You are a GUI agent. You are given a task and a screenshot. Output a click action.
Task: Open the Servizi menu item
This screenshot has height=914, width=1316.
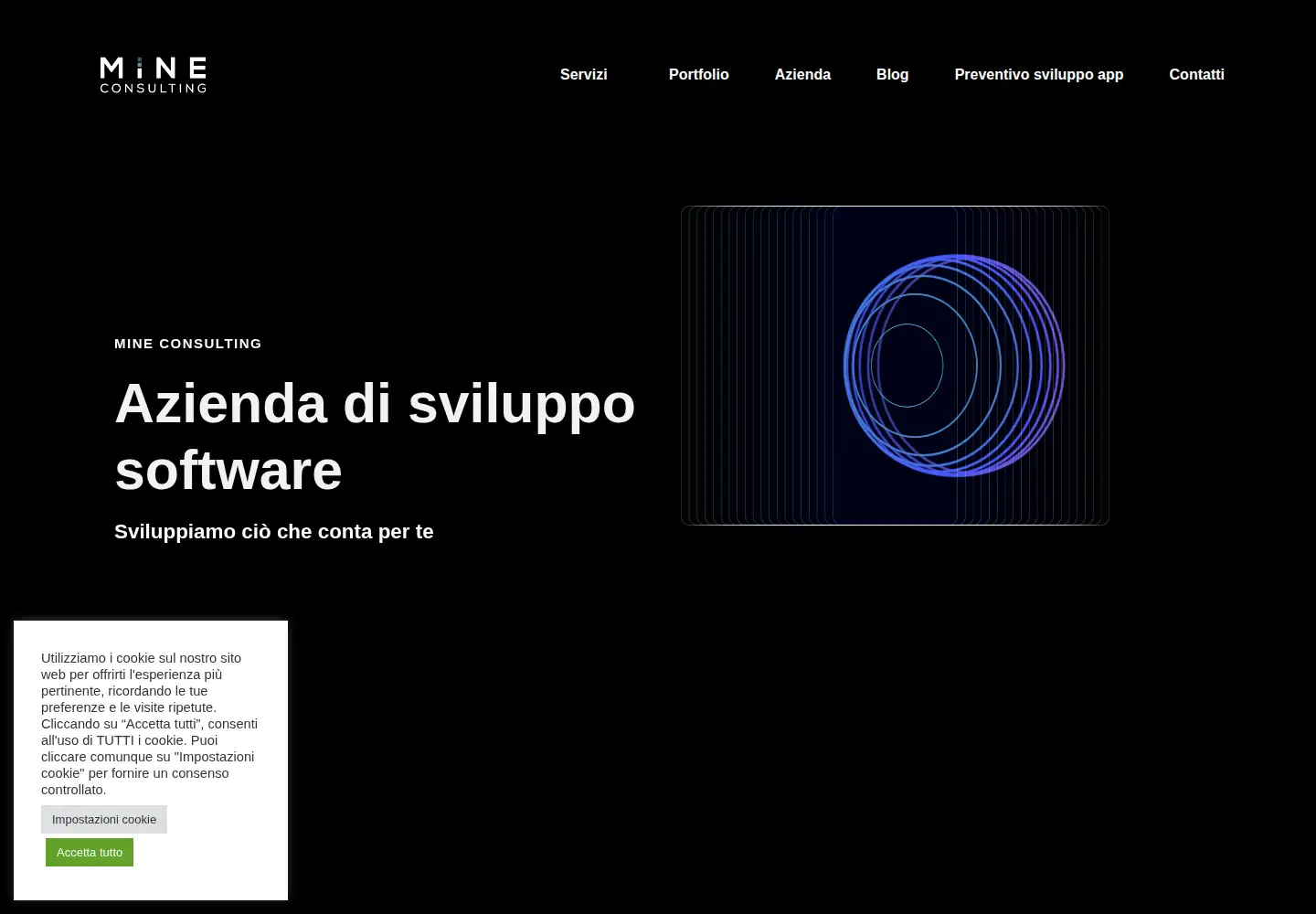click(x=583, y=75)
